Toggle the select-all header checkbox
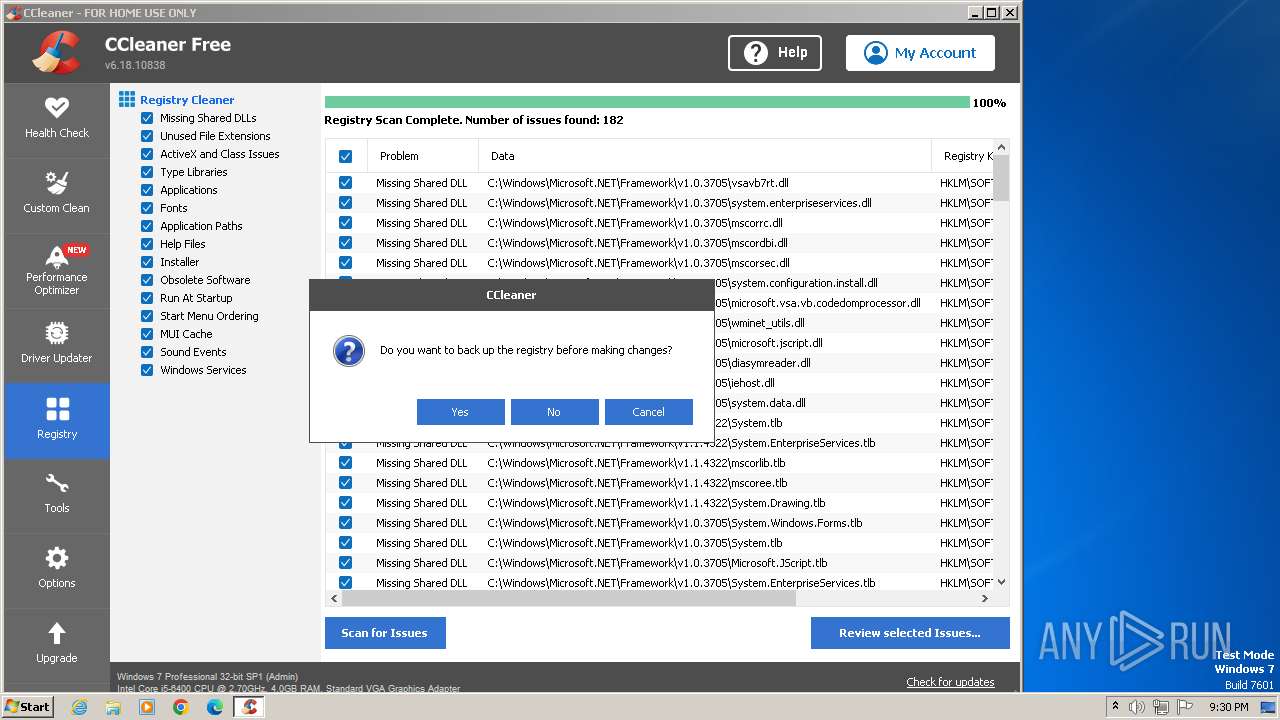 (x=345, y=156)
